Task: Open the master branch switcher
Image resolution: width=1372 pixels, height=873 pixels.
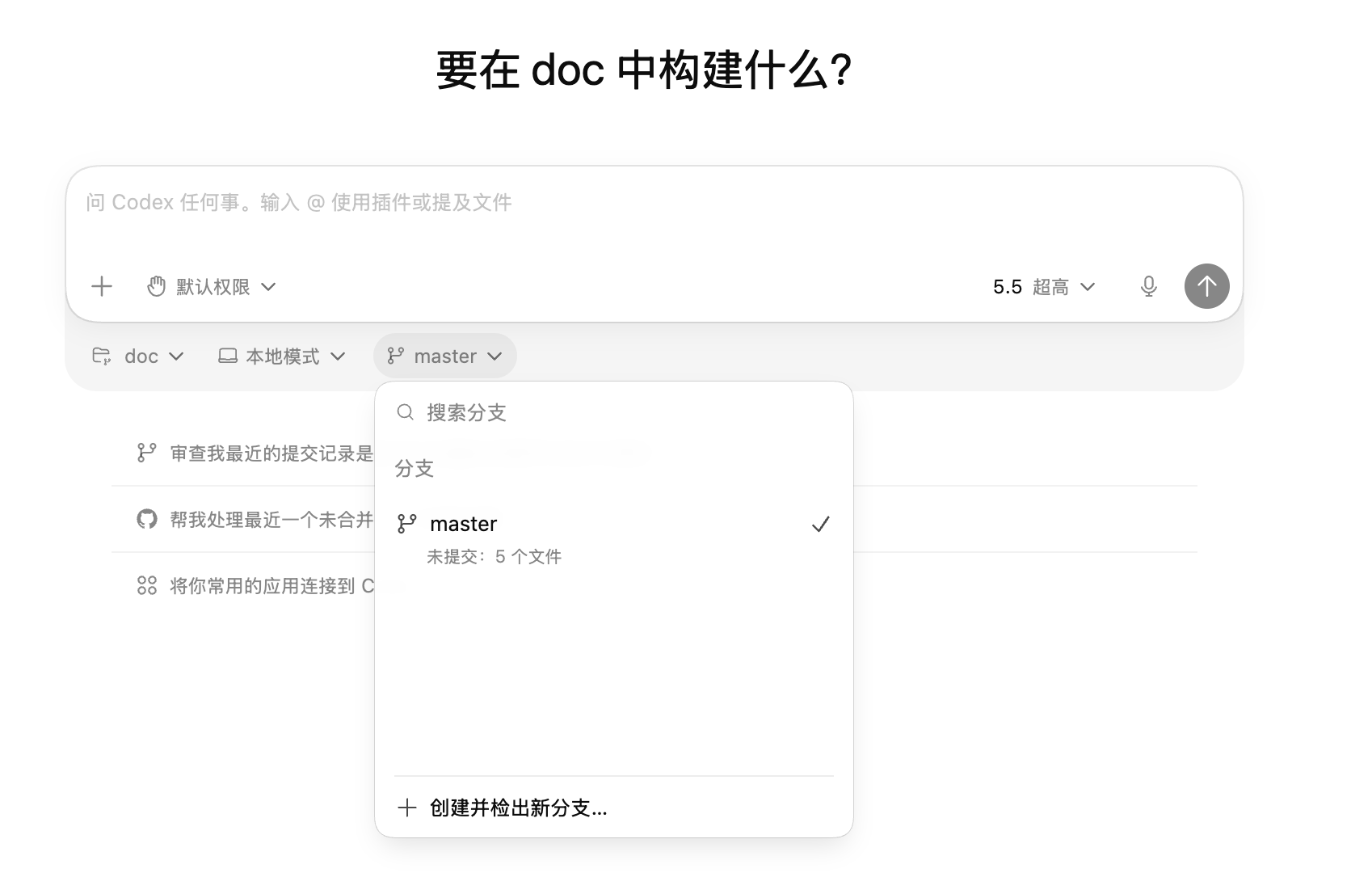Action: [x=444, y=356]
